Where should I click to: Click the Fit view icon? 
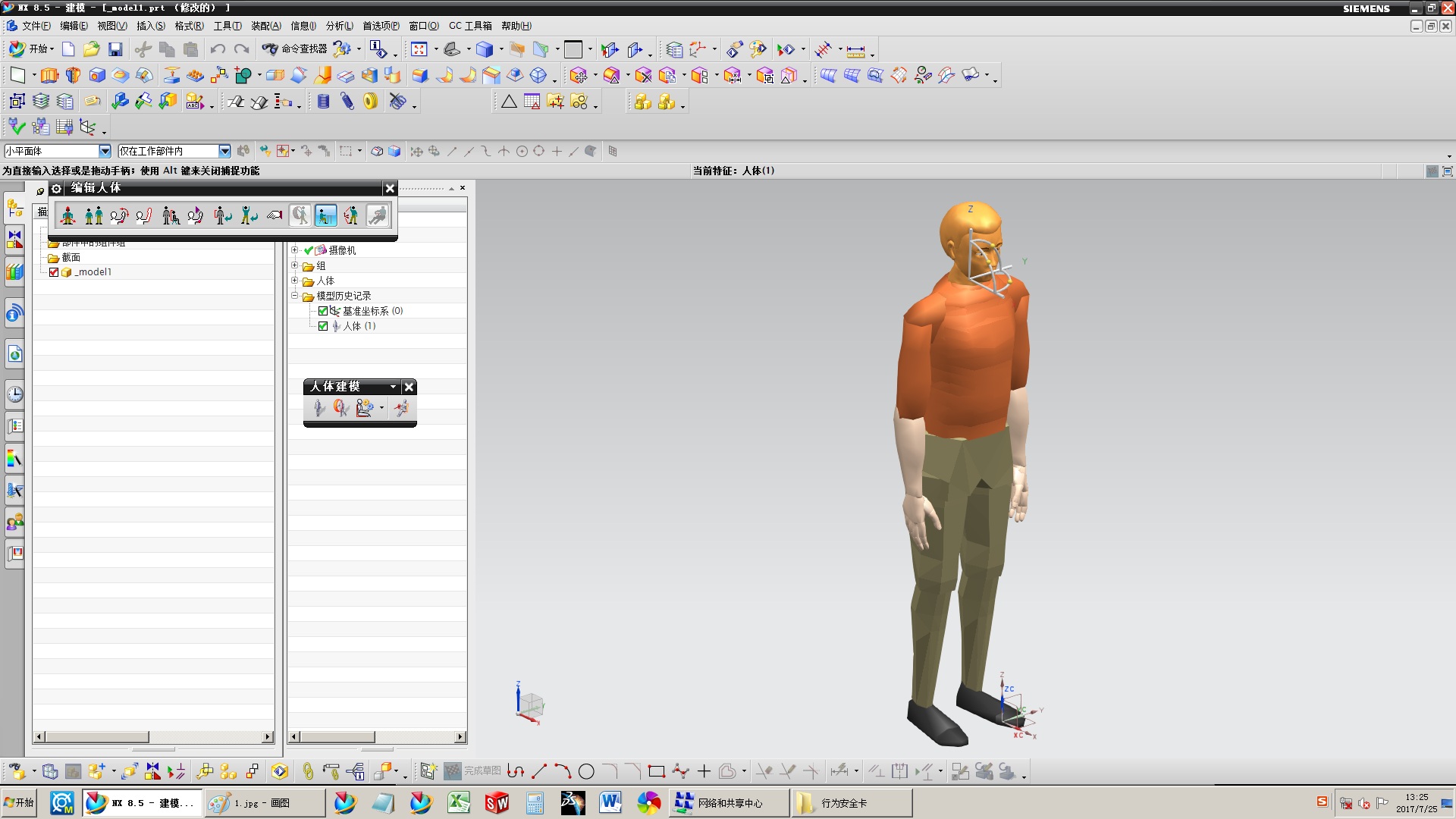[x=419, y=49]
